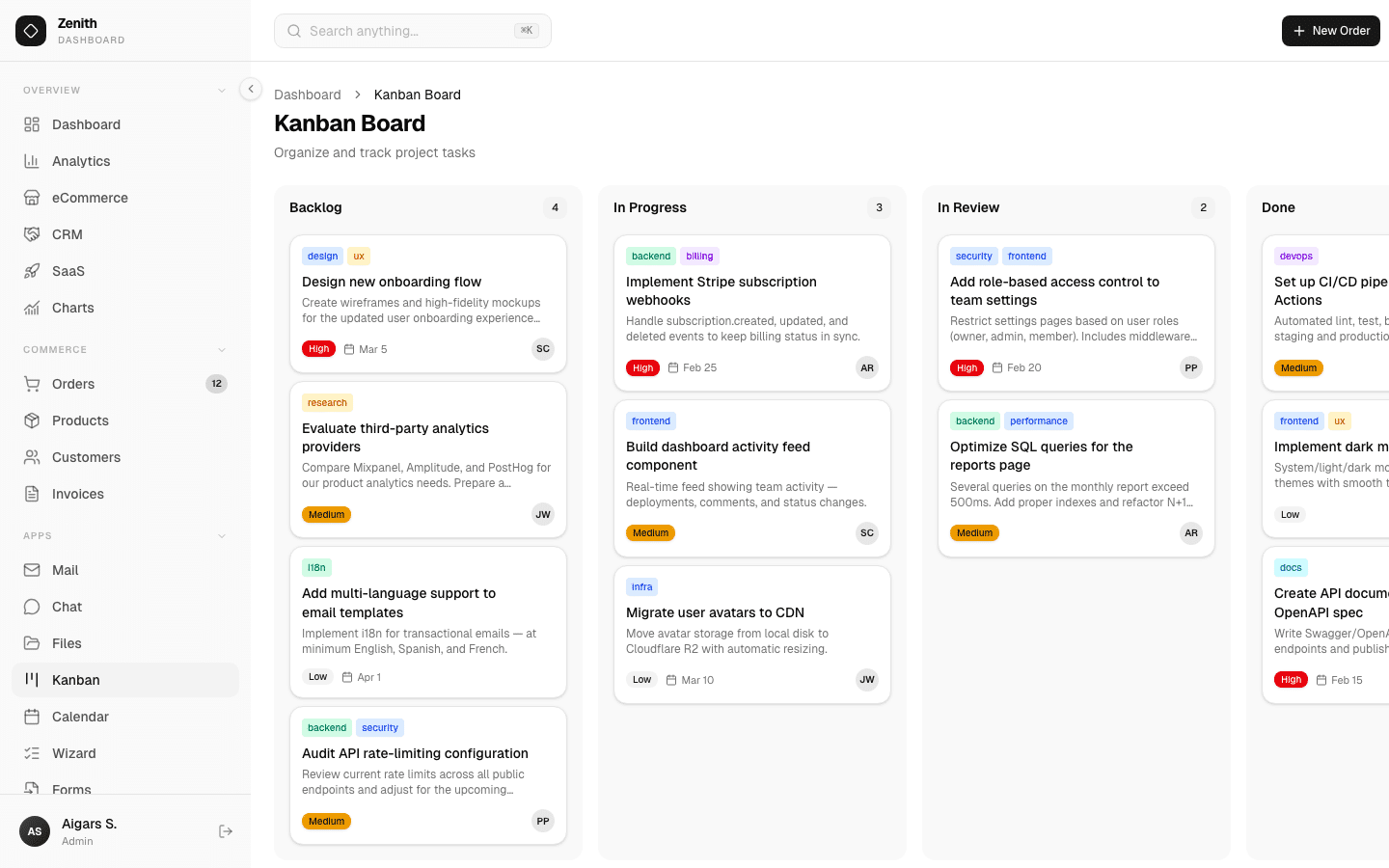Collapse the Commerce section
The image size is (1389, 868).
(x=222, y=349)
